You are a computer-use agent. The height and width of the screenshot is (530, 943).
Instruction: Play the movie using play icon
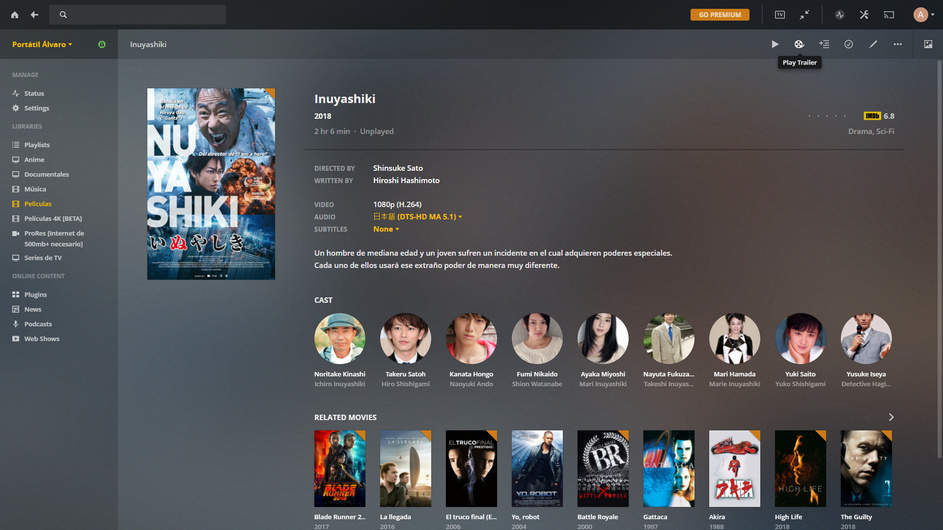pos(775,44)
